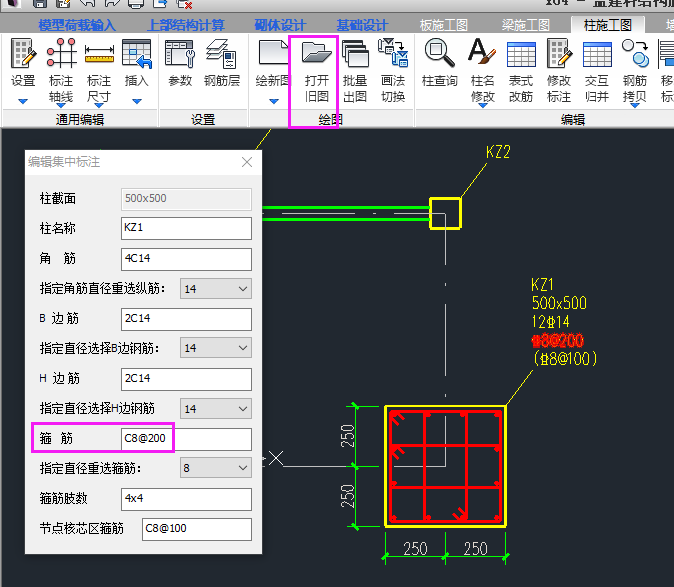Switch to 板施工图 tab
The height and width of the screenshot is (587, 674).
click(x=444, y=25)
